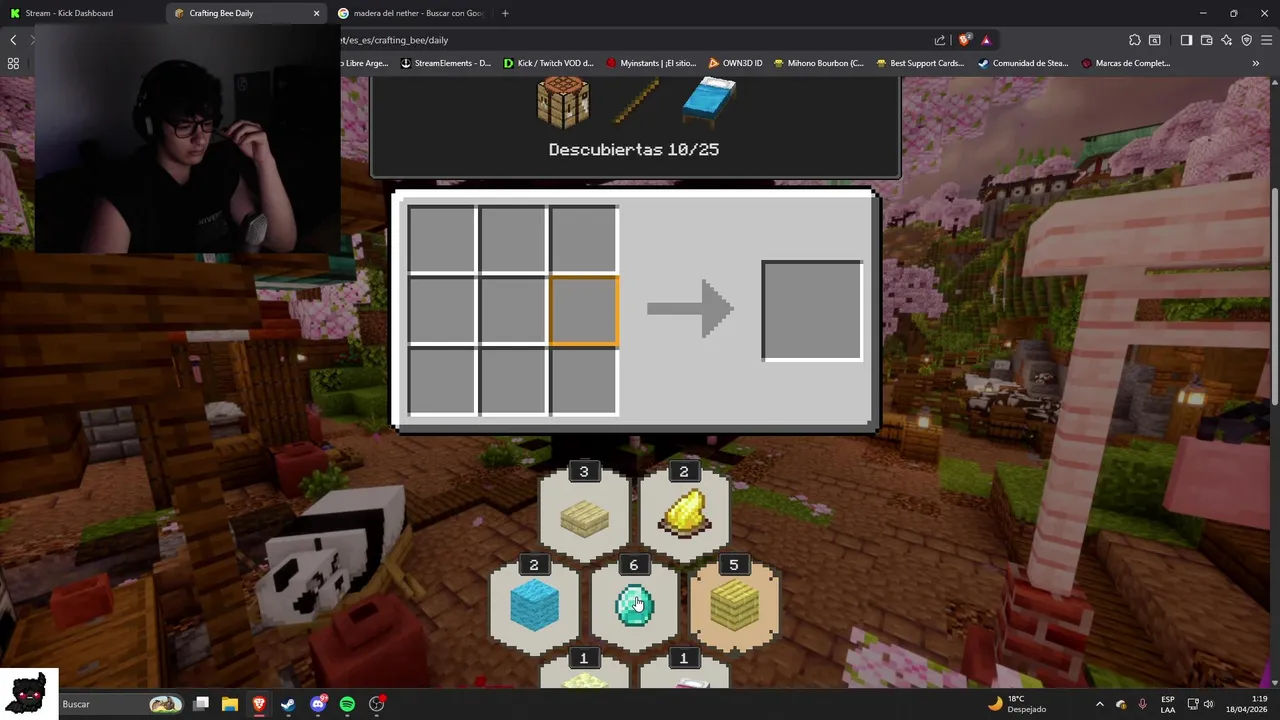Pick the diamond gem ingredient with count 6
The width and height of the screenshot is (1280, 720).
pos(634,606)
